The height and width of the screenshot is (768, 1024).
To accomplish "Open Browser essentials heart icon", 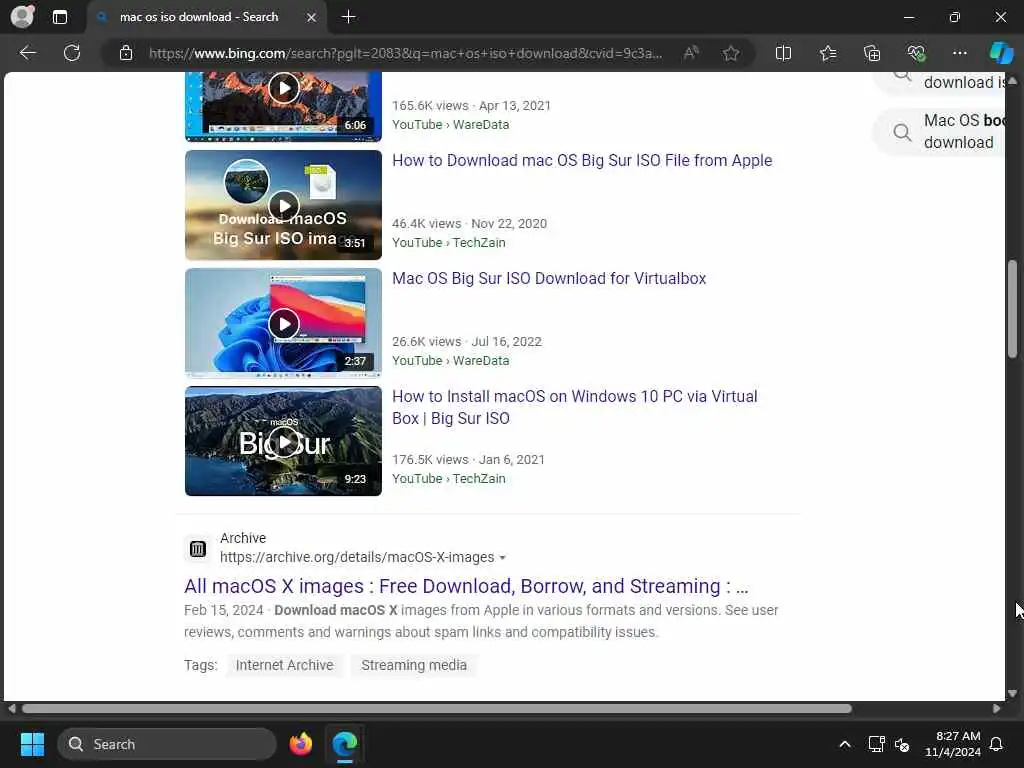I will point(916,53).
